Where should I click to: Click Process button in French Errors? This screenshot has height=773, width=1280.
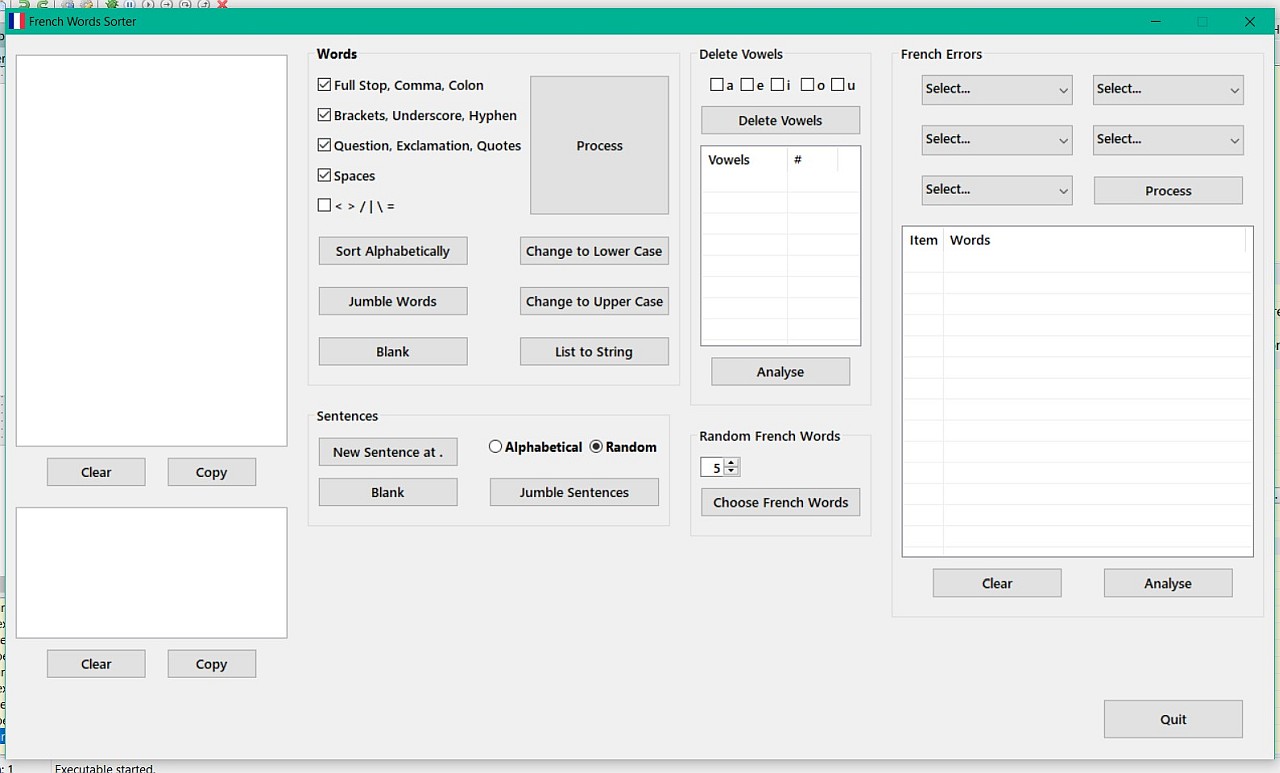1168,190
